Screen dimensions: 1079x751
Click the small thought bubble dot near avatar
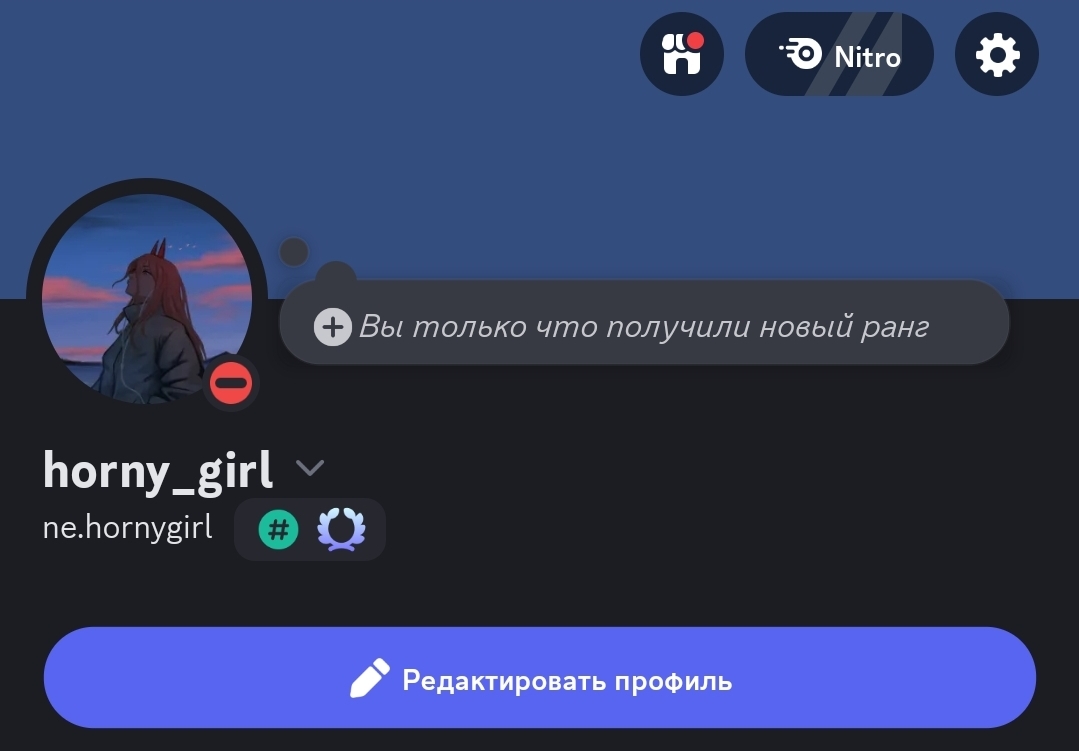tap(294, 252)
